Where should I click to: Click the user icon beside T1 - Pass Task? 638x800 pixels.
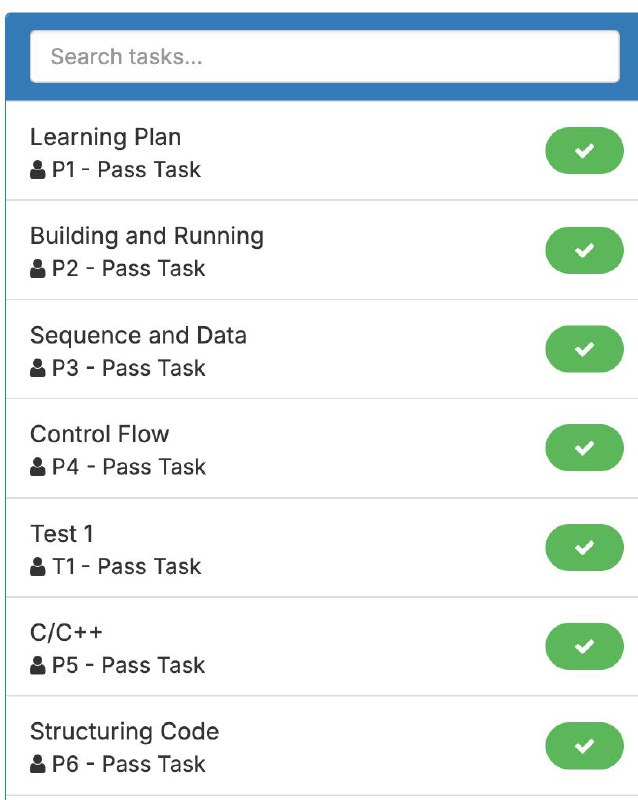pyautogui.click(x=38, y=567)
